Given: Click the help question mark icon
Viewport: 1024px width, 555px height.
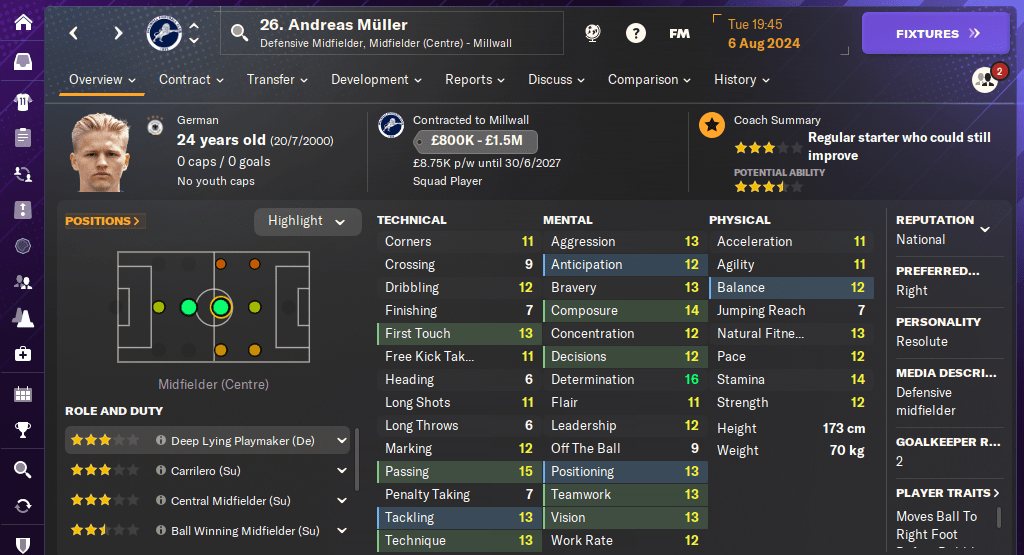Looking at the screenshot, I should (x=635, y=33).
